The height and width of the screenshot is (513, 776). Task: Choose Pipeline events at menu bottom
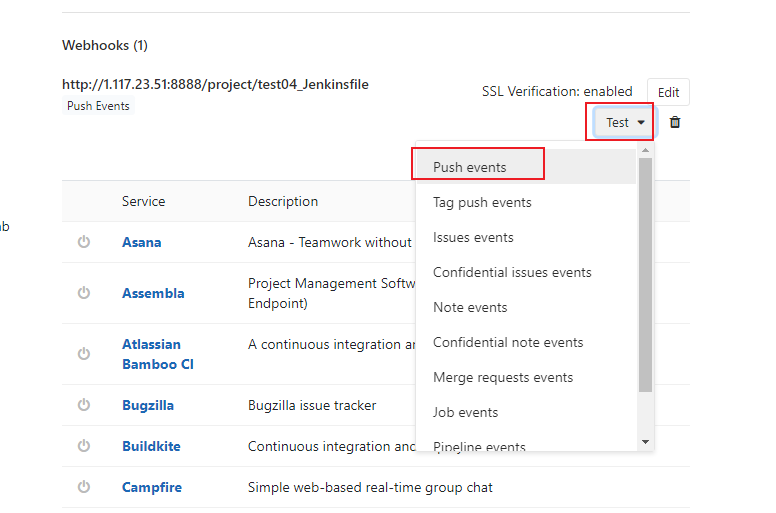click(x=526, y=444)
